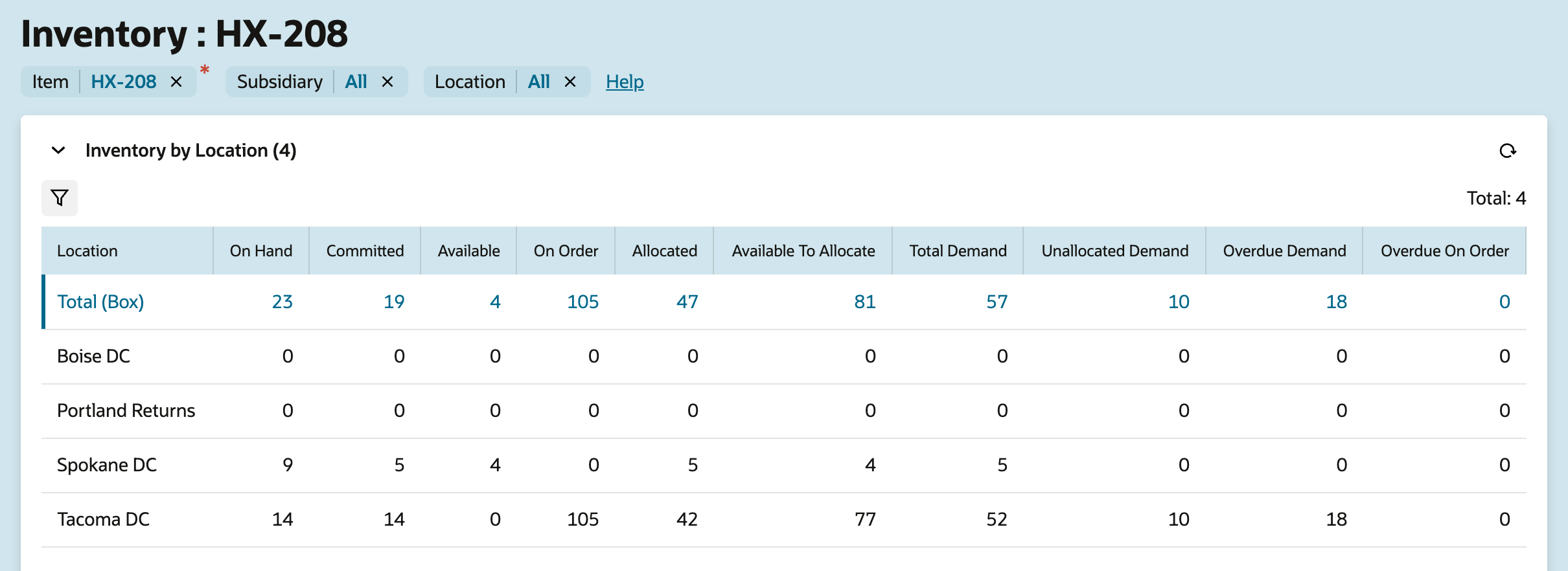Change the Location filter value All

538,82
